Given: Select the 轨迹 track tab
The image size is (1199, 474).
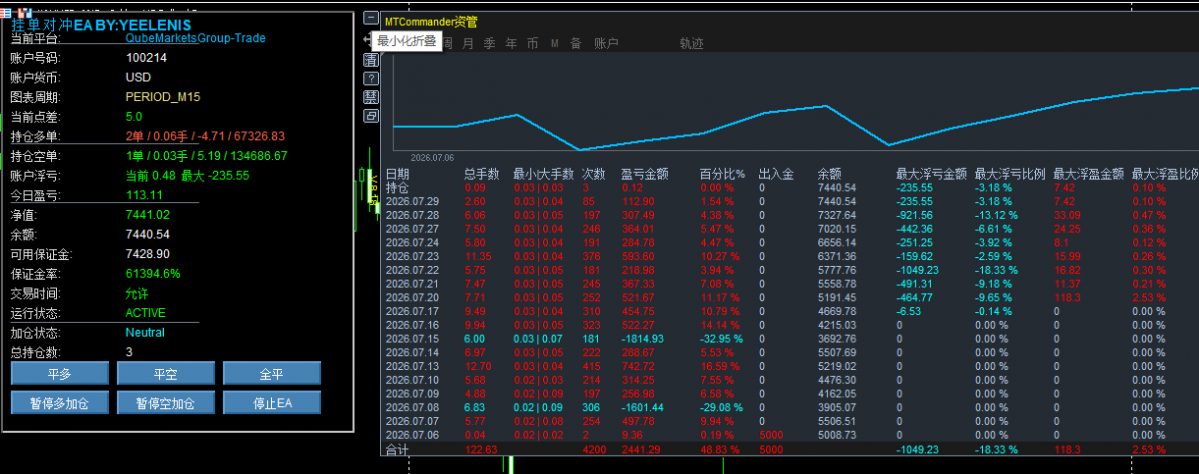Looking at the screenshot, I should [691, 44].
